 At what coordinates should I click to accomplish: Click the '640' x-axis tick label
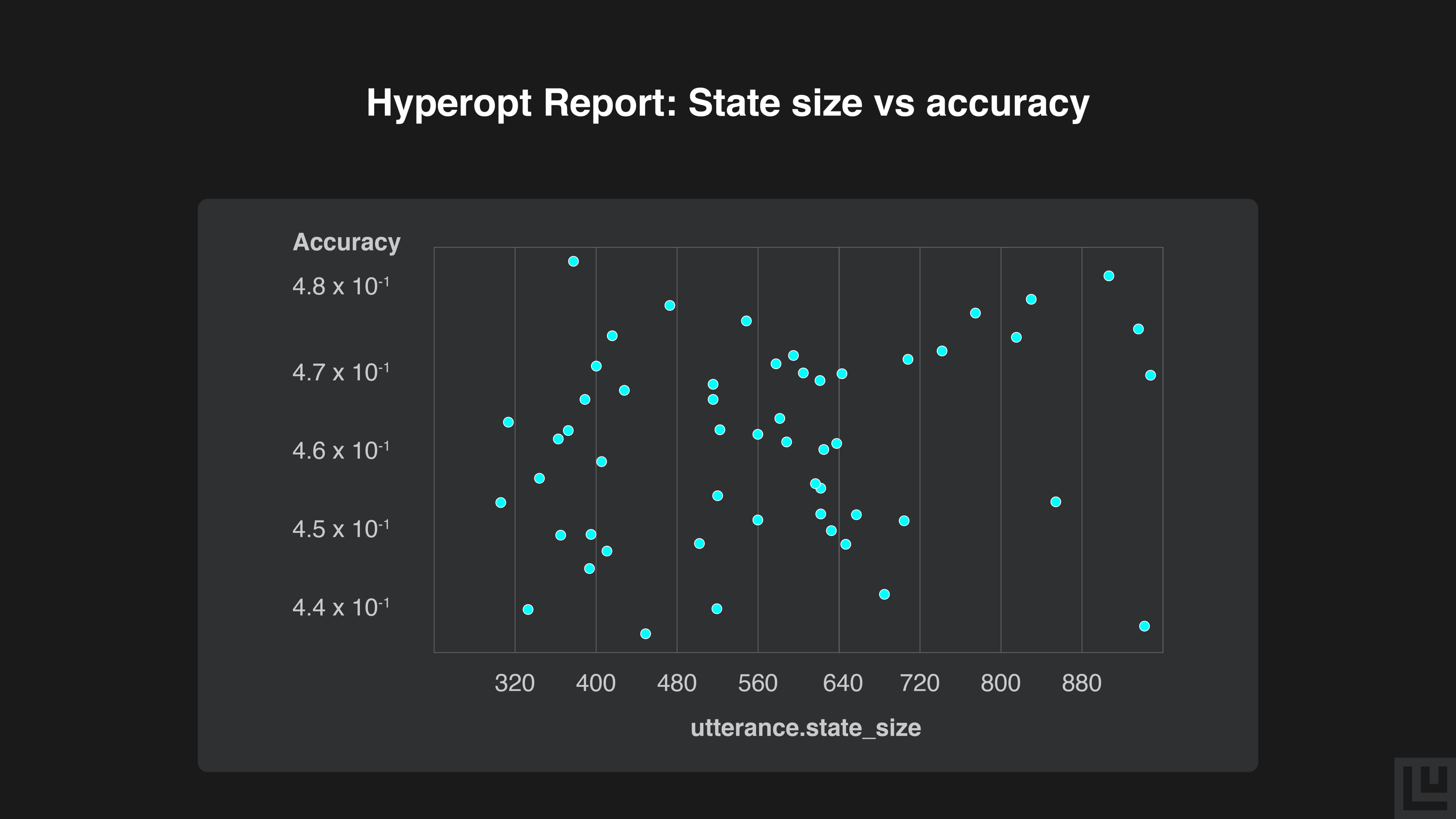842,683
